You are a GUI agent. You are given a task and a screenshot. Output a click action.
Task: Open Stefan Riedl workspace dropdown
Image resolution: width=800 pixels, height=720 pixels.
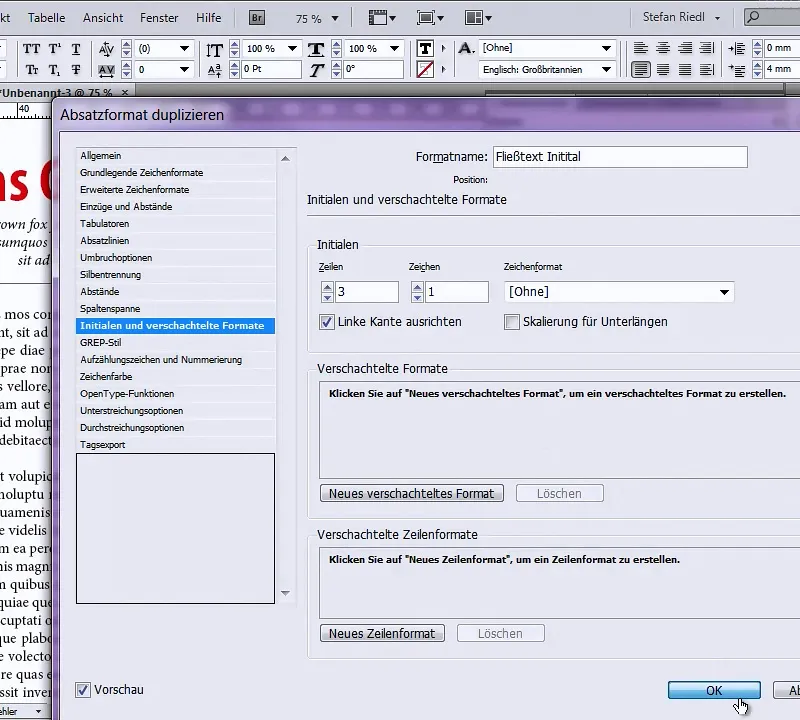(x=682, y=17)
